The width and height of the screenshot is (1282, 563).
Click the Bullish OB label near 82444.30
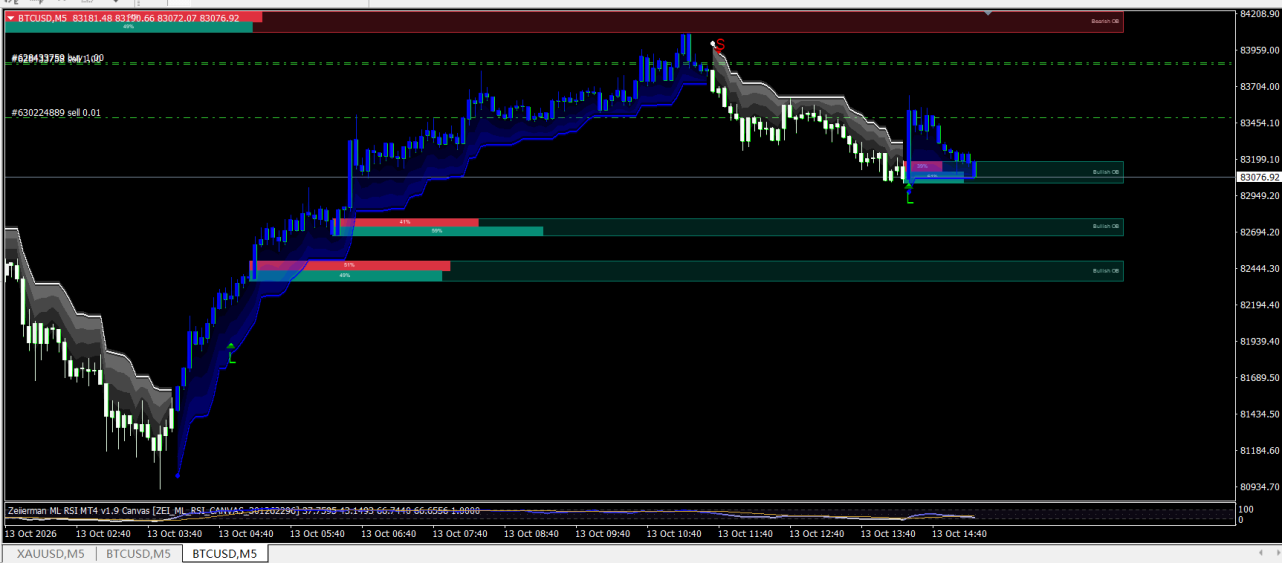click(1106, 271)
